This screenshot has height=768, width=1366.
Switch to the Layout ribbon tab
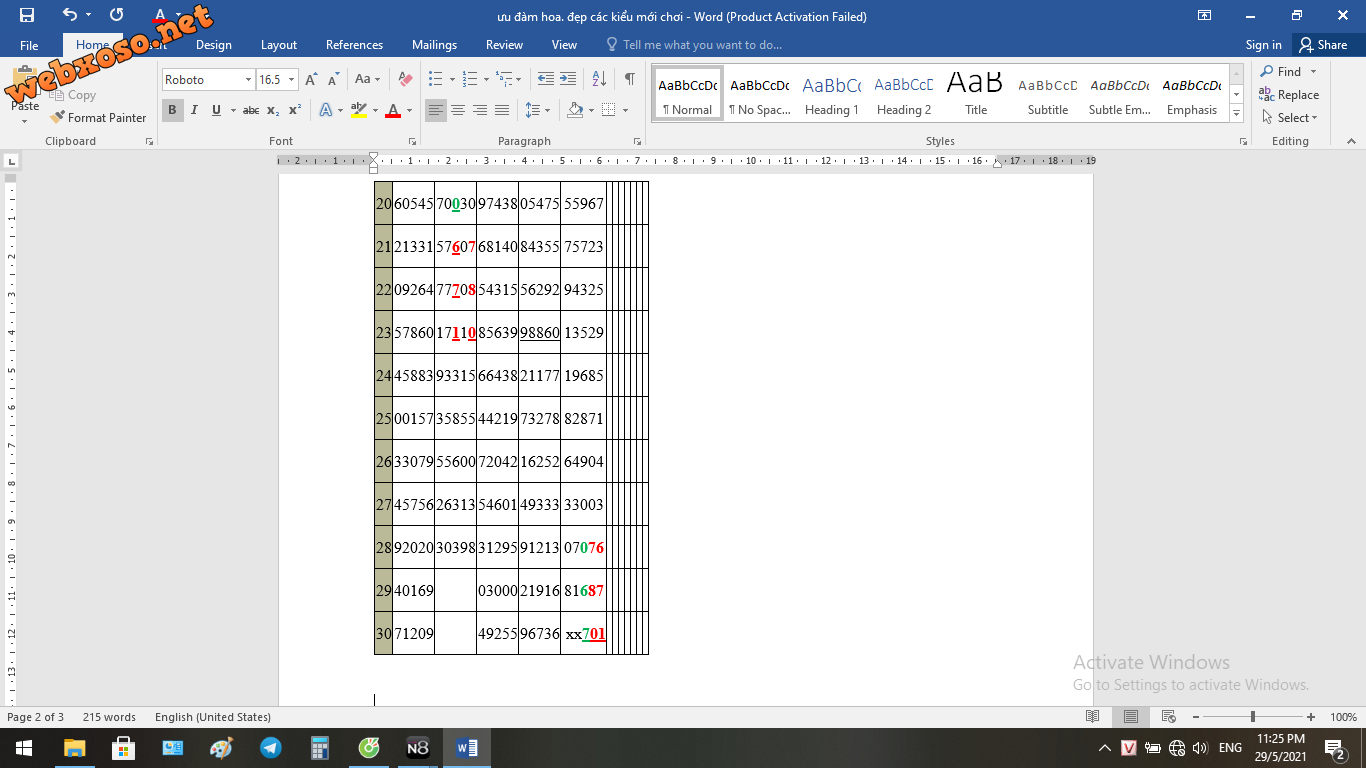pyautogui.click(x=279, y=45)
